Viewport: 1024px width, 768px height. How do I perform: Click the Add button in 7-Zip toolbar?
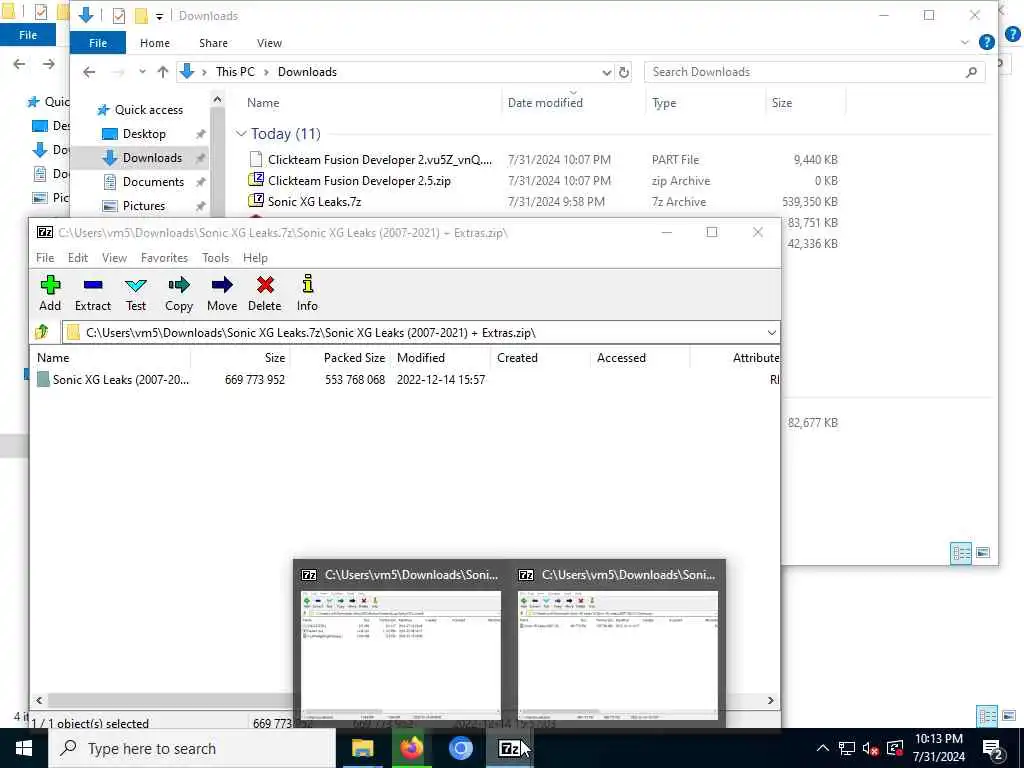click(50, 293)
